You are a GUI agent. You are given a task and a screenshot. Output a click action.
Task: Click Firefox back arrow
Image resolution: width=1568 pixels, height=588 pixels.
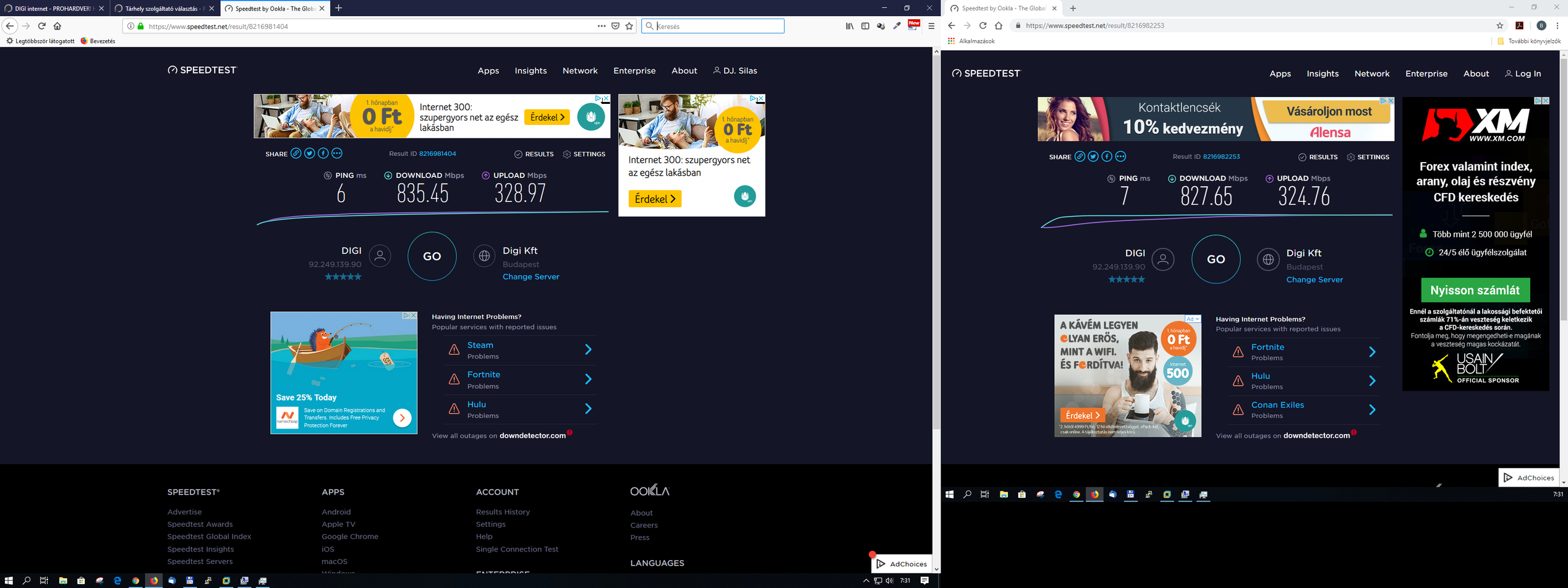click(x=9, y=26)
